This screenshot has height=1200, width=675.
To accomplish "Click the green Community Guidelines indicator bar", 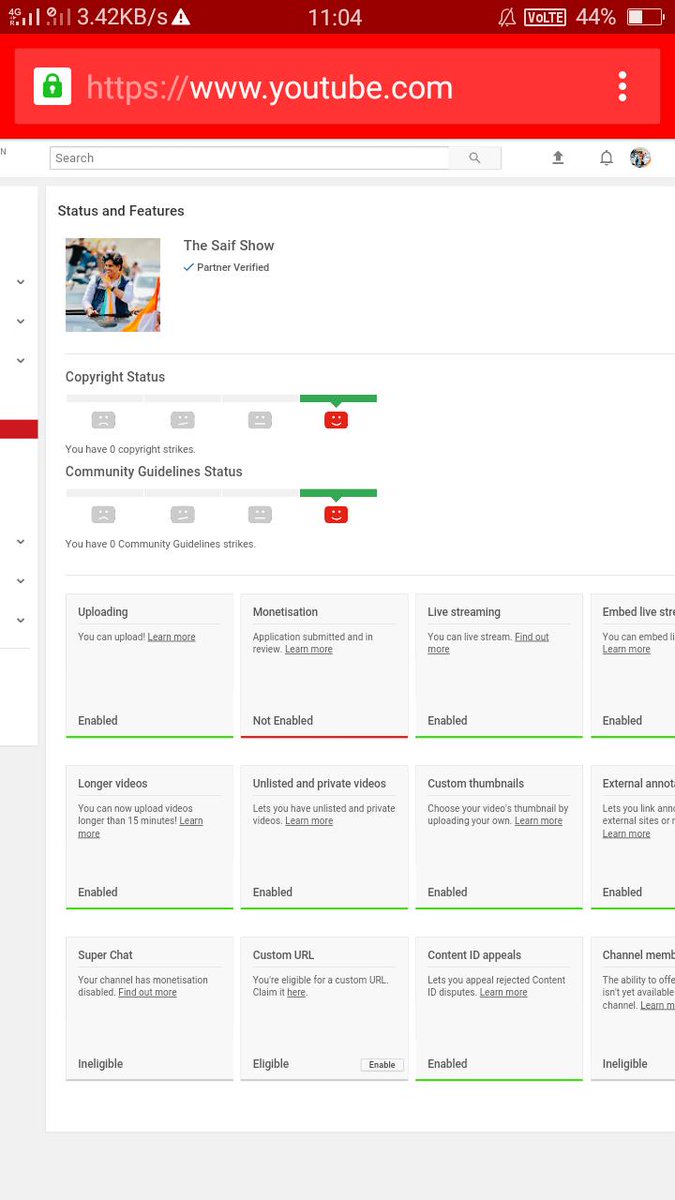I will point(338,493).
